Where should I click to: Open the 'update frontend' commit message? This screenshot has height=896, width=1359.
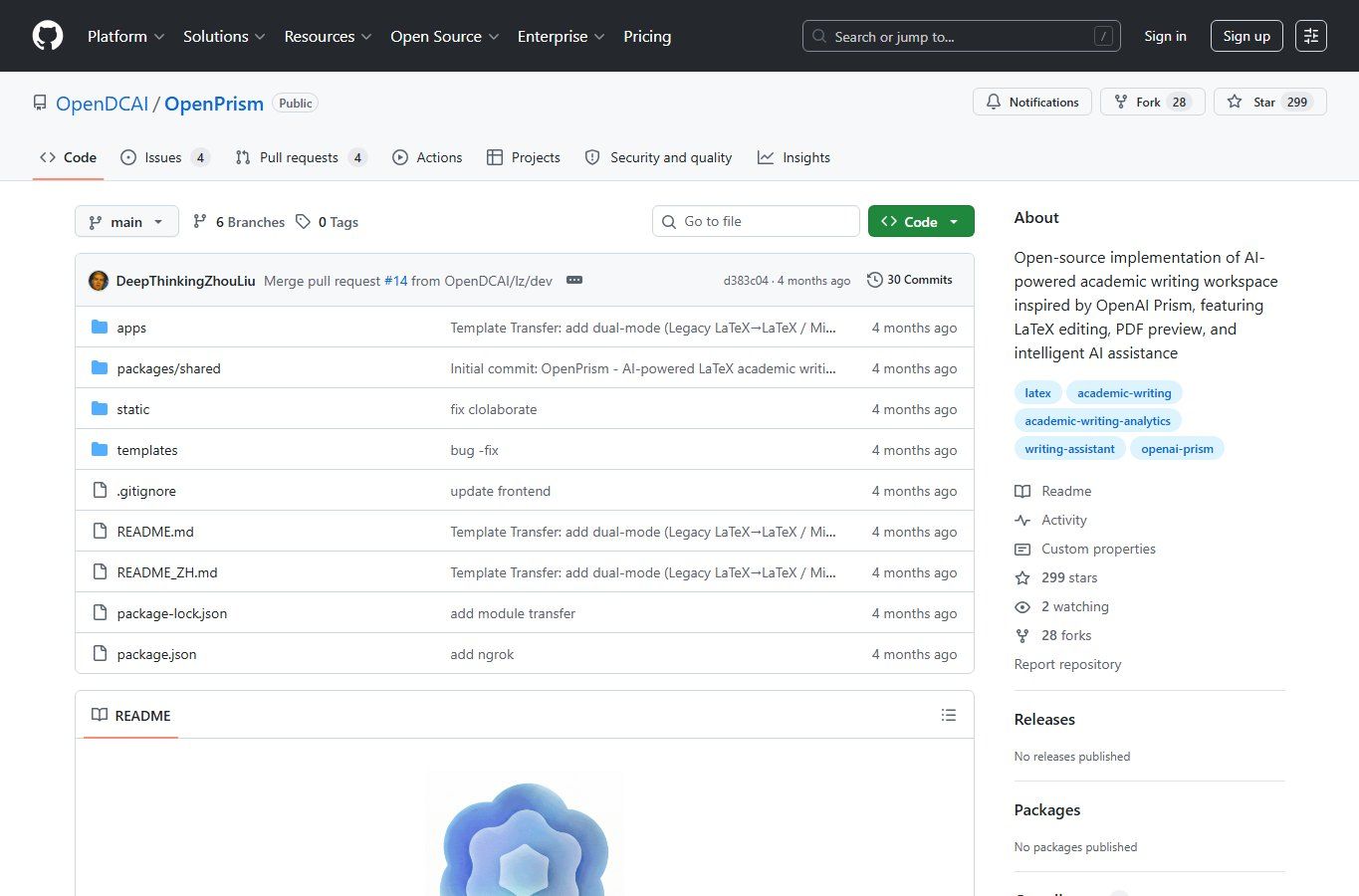(500, 491)
